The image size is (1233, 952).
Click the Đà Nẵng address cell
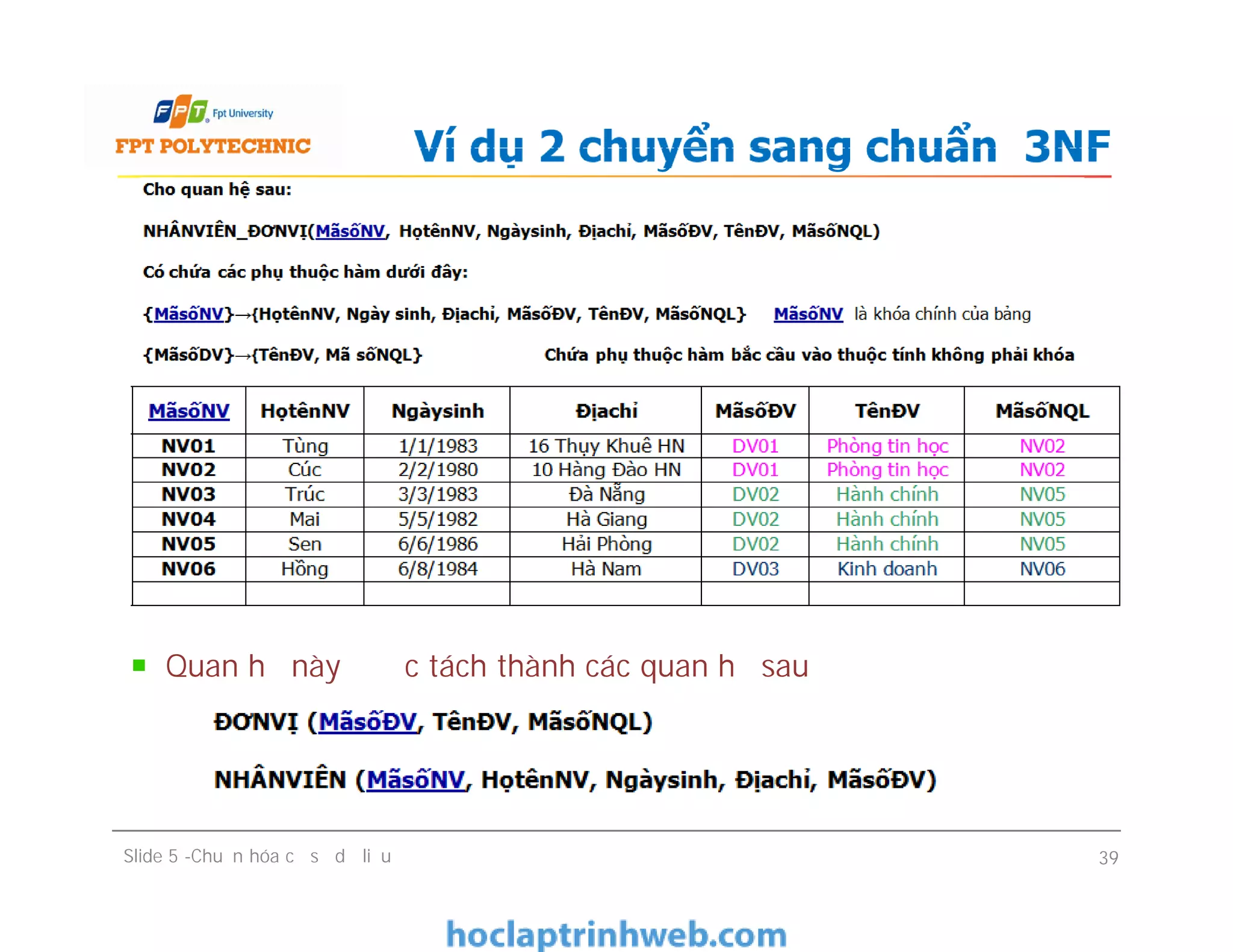point(606,494)
